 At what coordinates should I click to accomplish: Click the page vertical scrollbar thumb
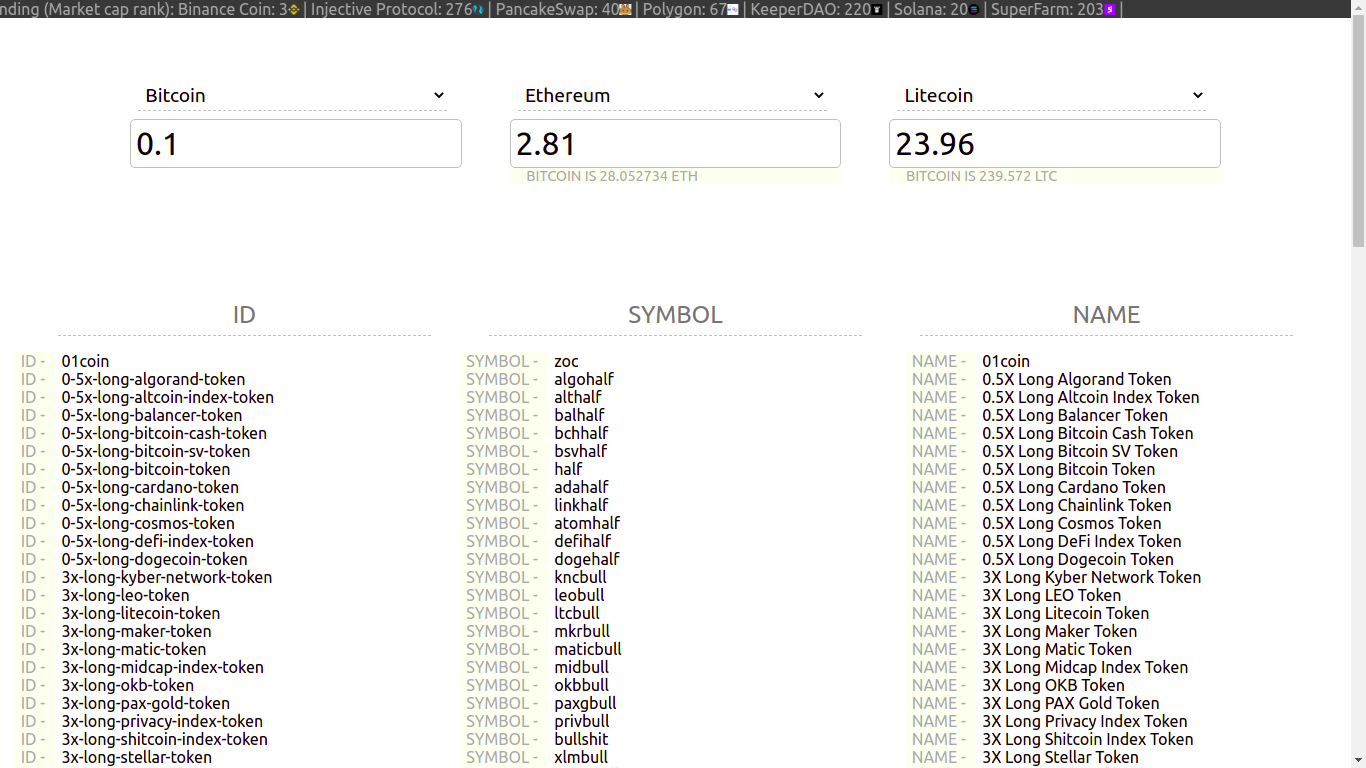coord(1358,130)
